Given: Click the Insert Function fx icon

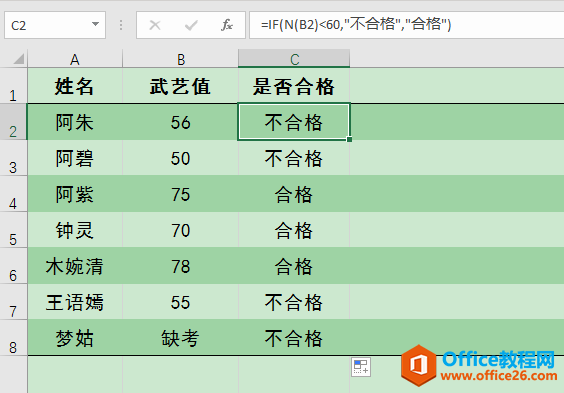Looking at the screenshot, I should [227, 25].
